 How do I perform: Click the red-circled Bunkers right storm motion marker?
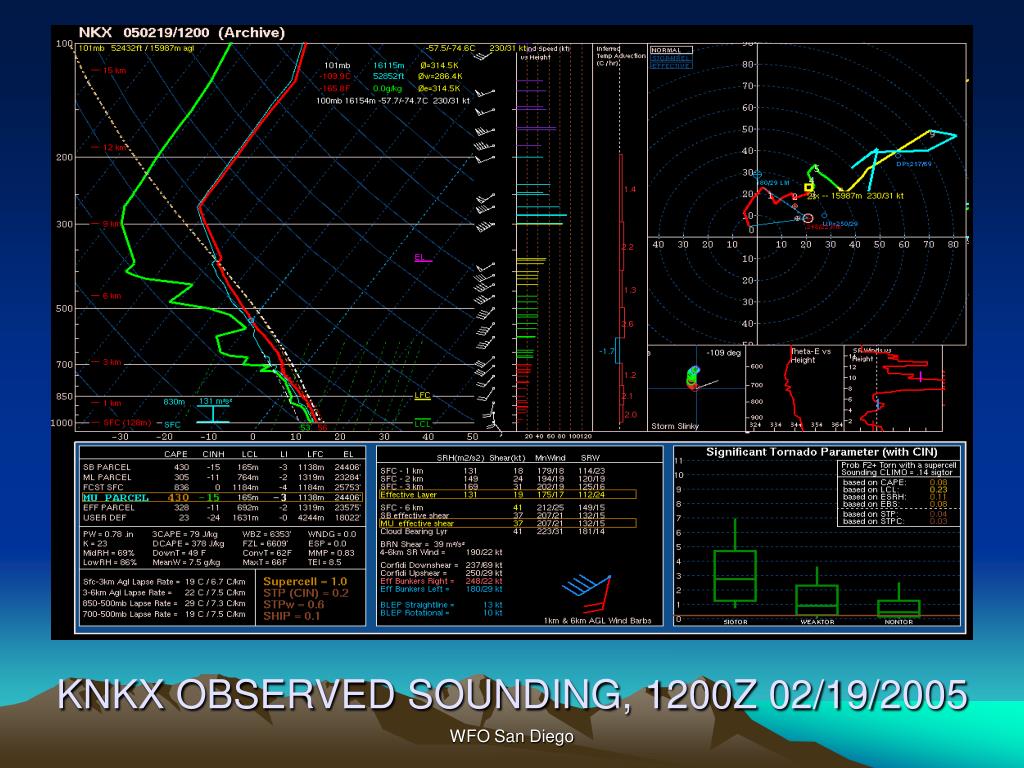point(808,218)
